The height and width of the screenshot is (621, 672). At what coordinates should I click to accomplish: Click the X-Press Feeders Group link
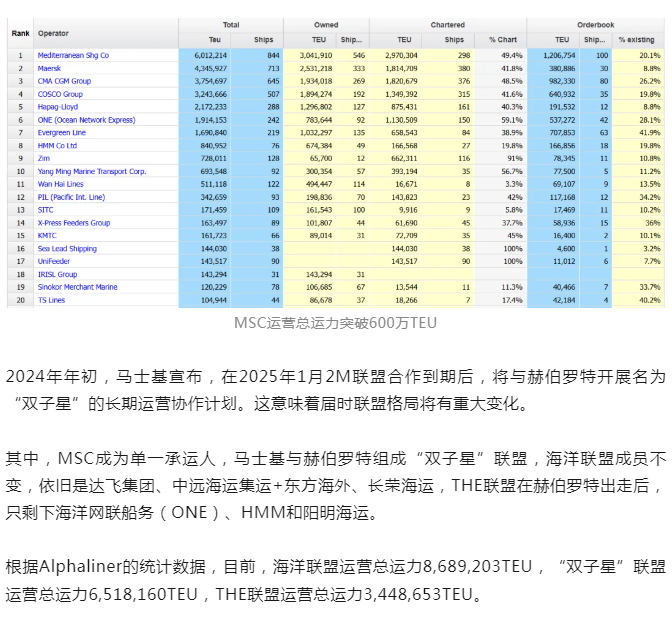(74, 223)
